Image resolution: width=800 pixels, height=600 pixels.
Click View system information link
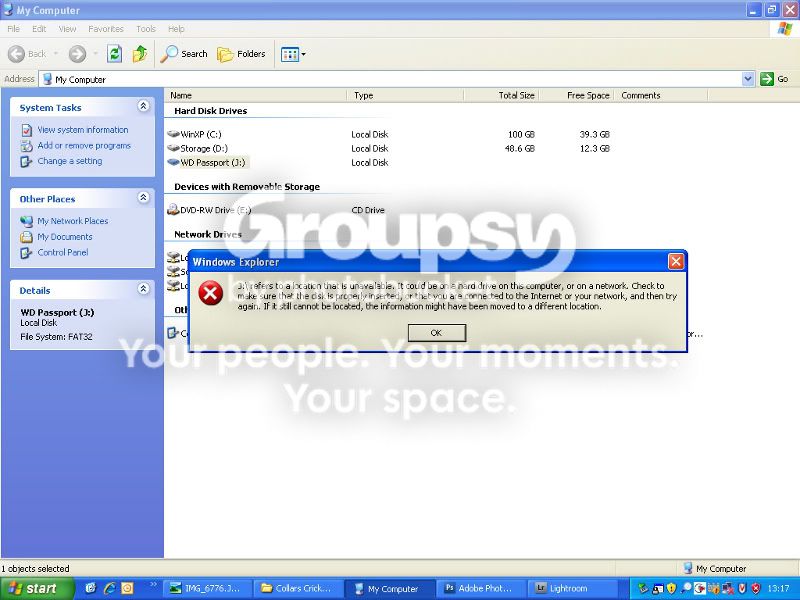(x=83, y=130)
